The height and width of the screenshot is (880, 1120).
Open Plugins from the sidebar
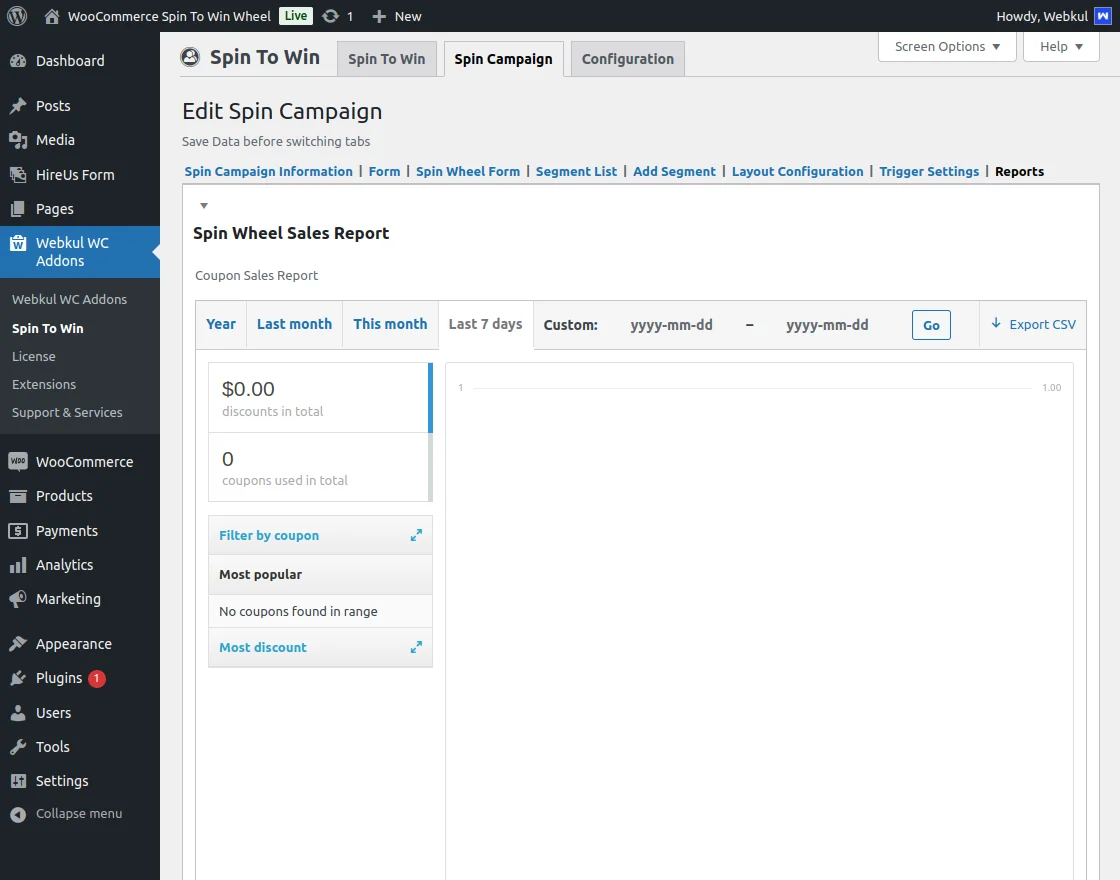tap(59, 678)
